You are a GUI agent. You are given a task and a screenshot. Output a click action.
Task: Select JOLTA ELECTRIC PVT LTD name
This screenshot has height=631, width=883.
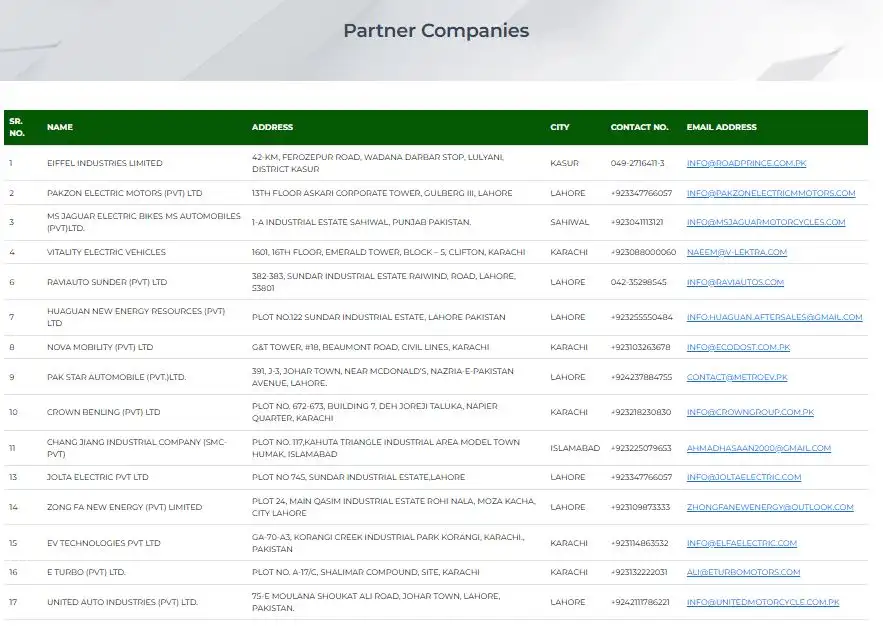98,477
